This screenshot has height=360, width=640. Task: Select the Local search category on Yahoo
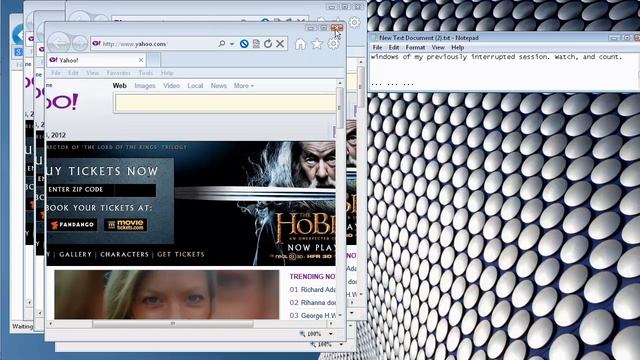pyautogui.click(x=195, y=86)
